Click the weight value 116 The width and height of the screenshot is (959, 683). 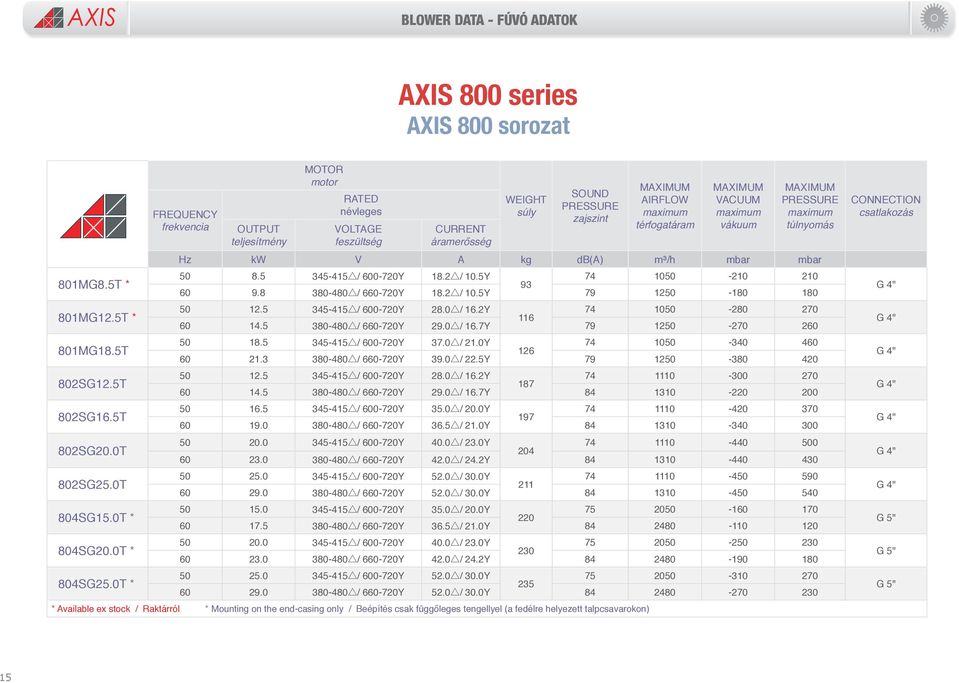tap(526, 317)
